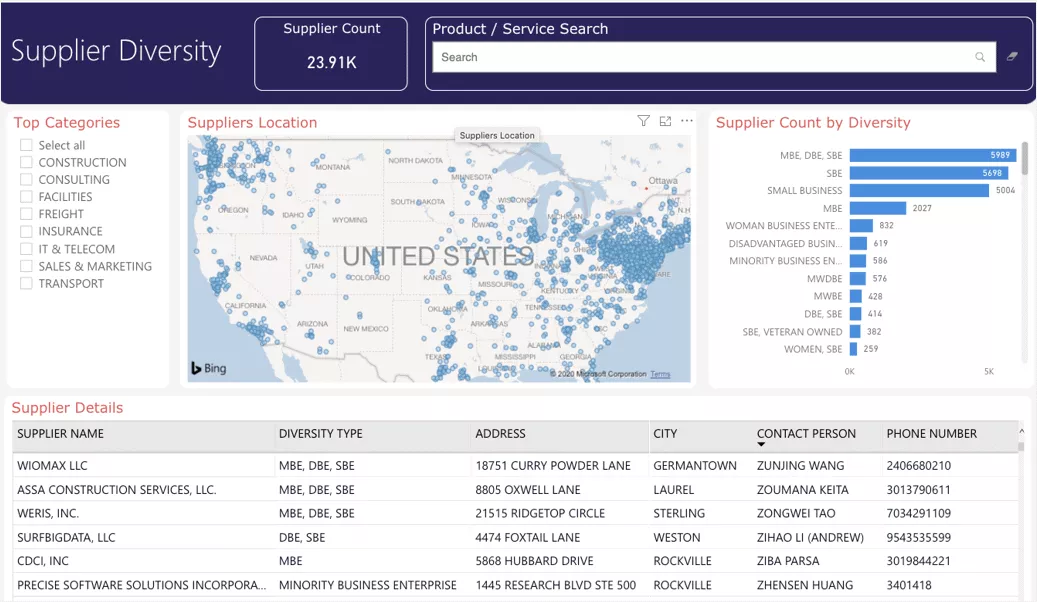Screen dimensions: 1037x602
Task: Check the CONSTRUCTION category filter
Action: 25,162
